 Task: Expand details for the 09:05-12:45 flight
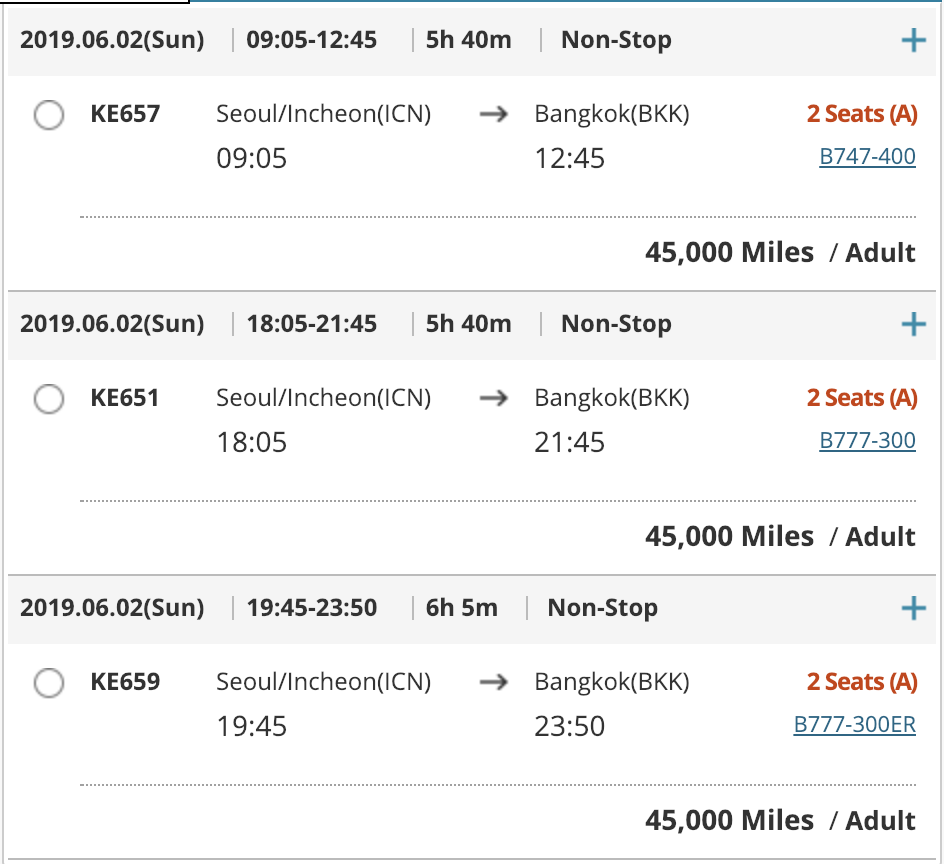pos(913,40)
